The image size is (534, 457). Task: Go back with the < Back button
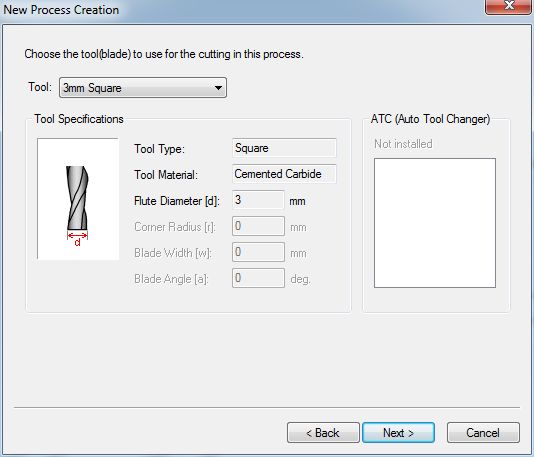click(x=323, y=433)
